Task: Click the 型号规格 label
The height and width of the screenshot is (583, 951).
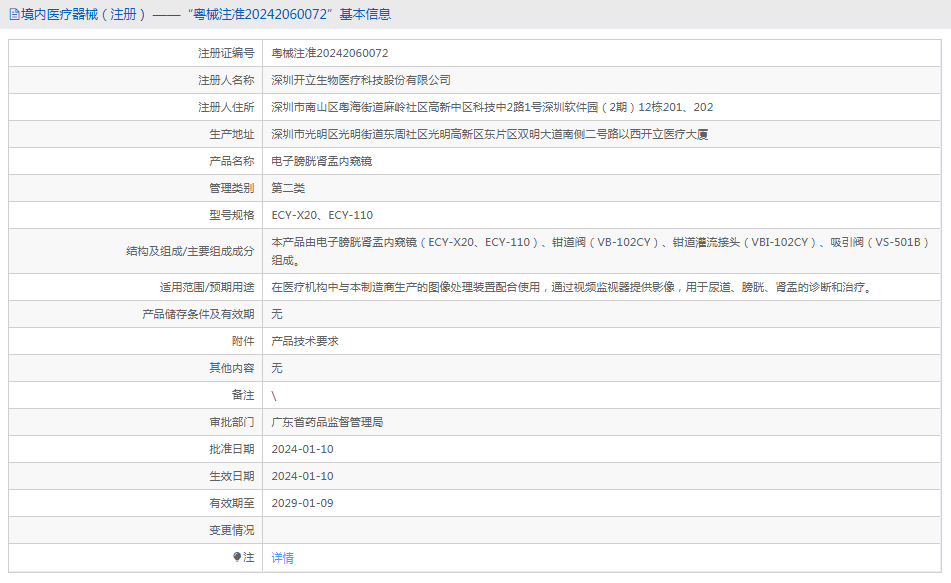Action: (x=232, y=215)
